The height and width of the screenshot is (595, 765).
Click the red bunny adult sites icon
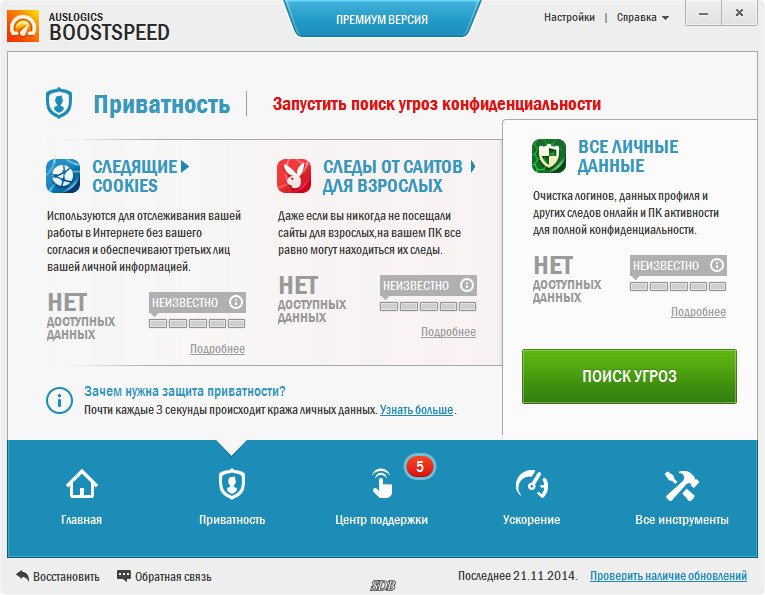294,176
